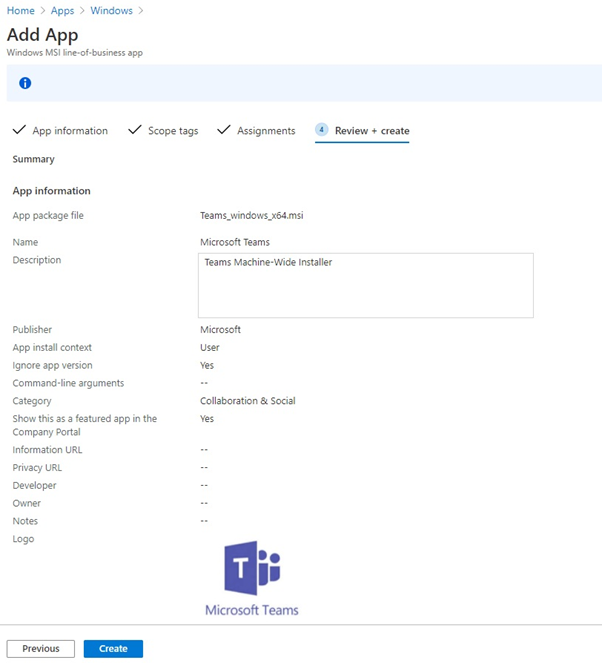Open the Apps breadcrumb link

click(x=63, y=11)
